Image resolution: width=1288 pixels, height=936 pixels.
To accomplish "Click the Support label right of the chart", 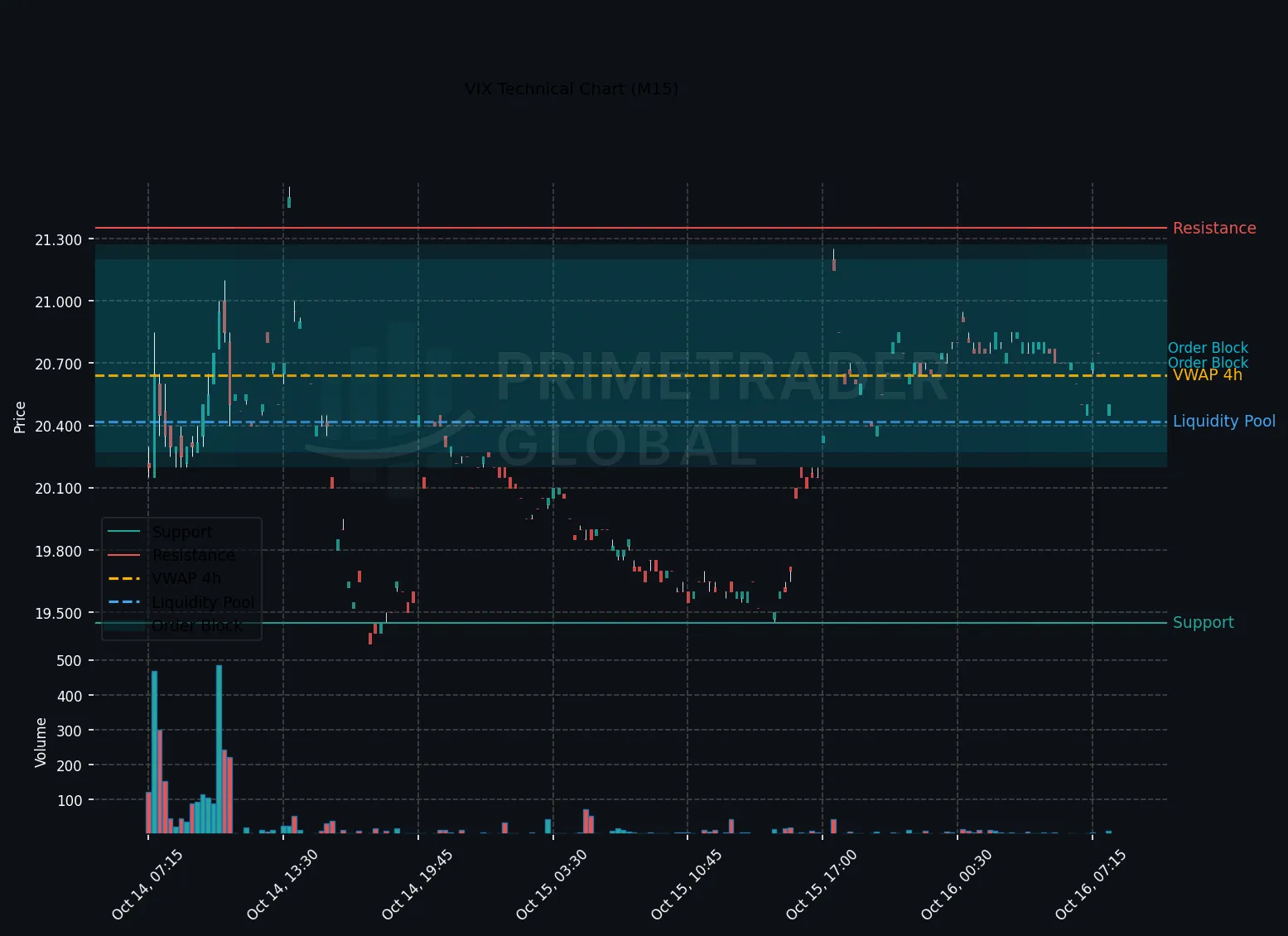I will 1204,623.
